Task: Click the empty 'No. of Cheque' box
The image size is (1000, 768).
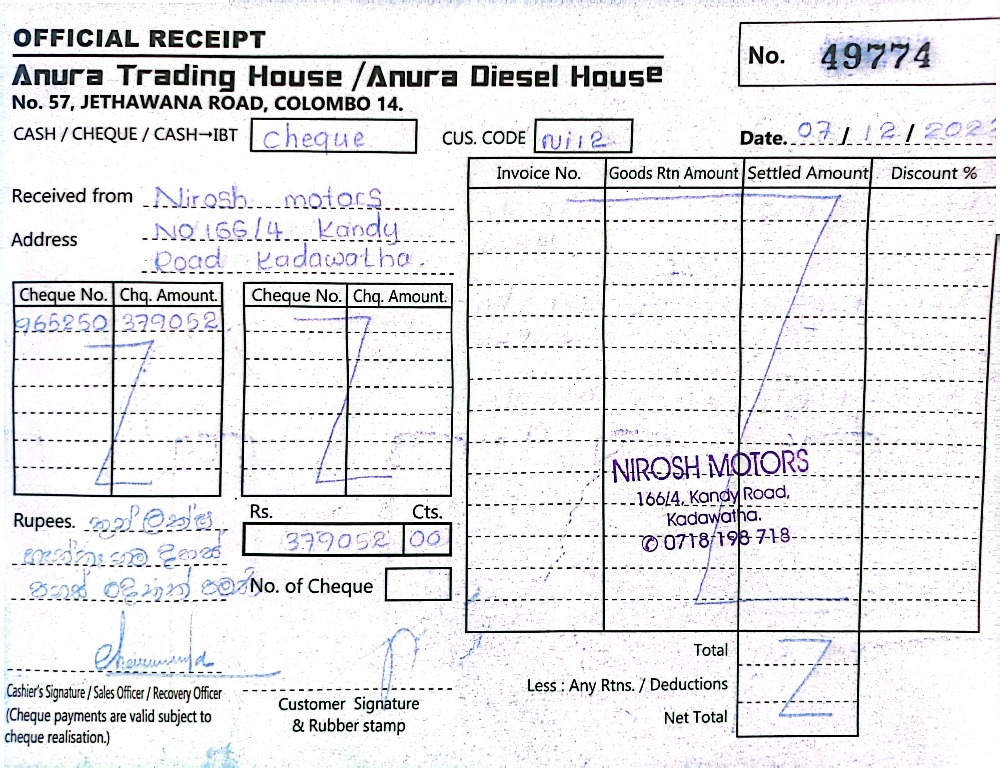Action: tap(418, 585)
